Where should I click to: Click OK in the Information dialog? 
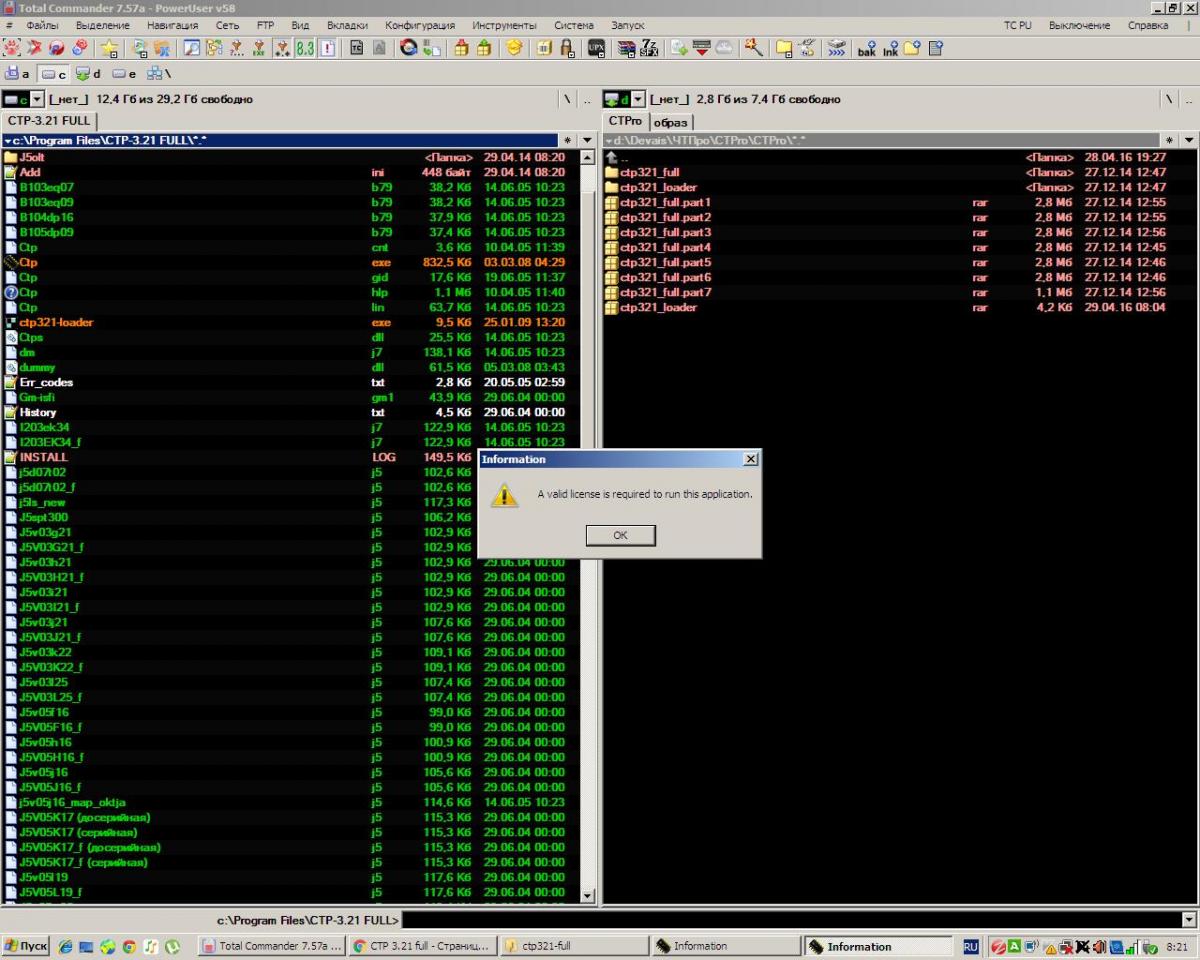pos(620,535)
